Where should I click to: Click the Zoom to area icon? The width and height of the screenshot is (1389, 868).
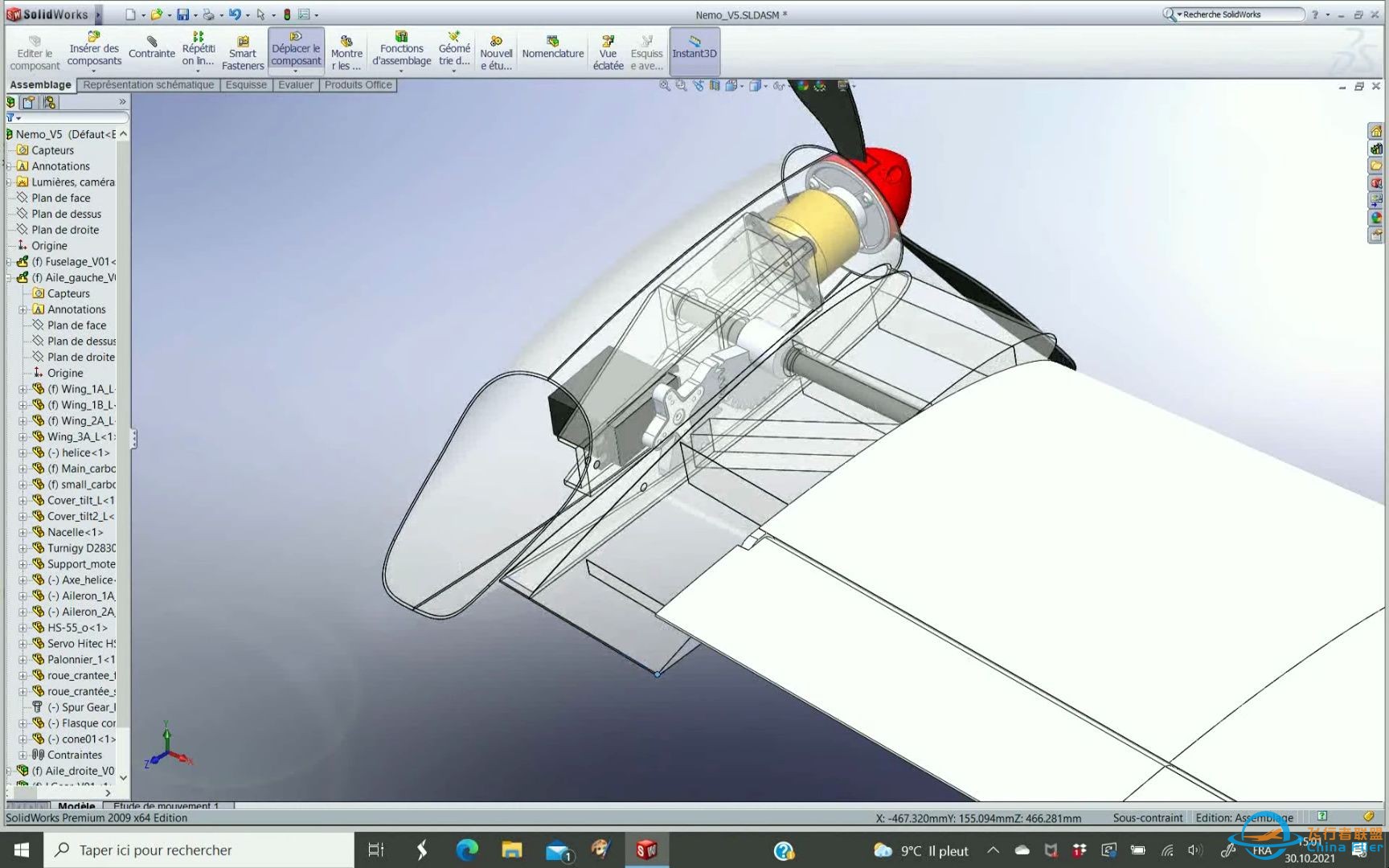(x=681, y=85)
